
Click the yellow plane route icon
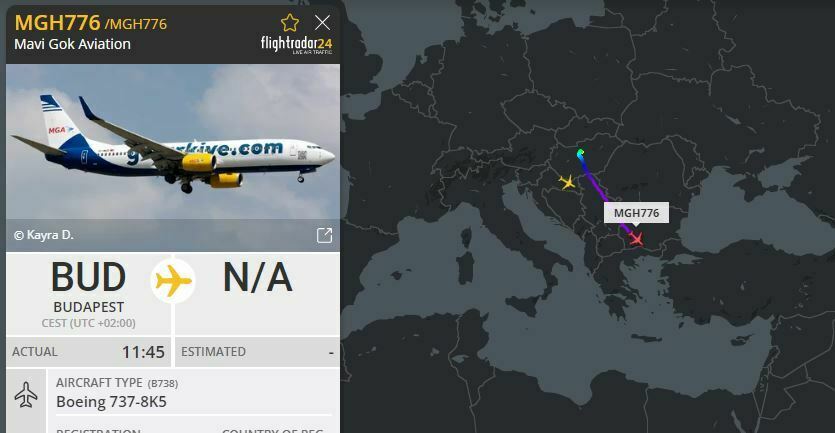pyautogui.click(x=173, y=281)
